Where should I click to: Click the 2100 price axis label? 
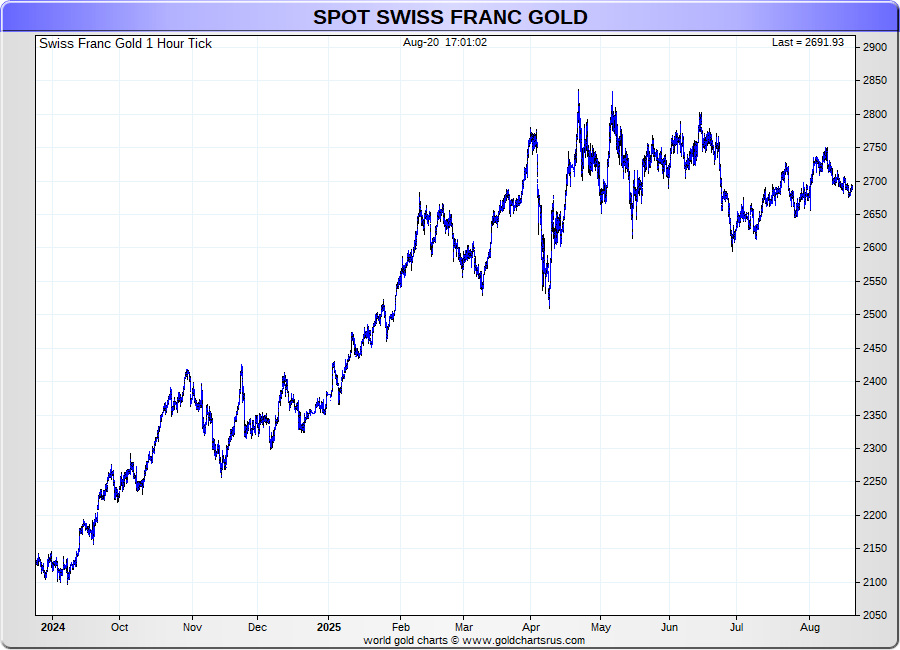coord(875,582)
